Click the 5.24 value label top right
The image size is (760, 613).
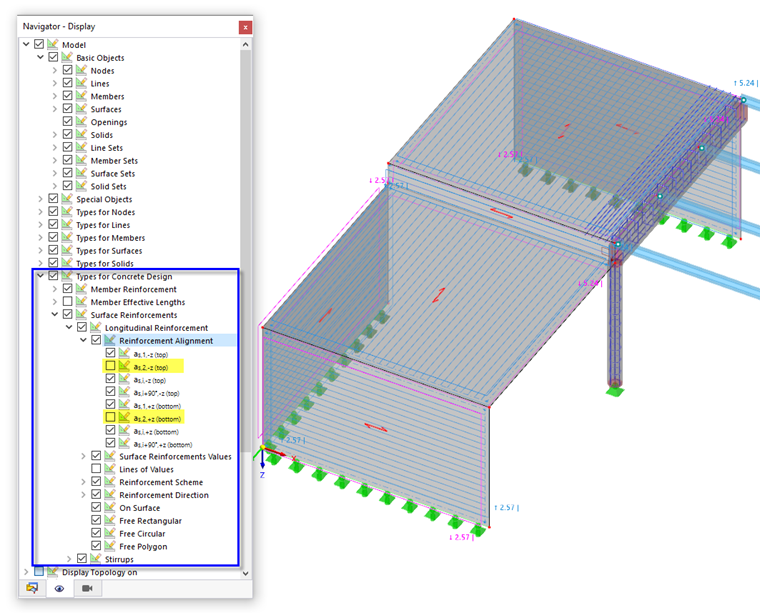pos(745,83)
